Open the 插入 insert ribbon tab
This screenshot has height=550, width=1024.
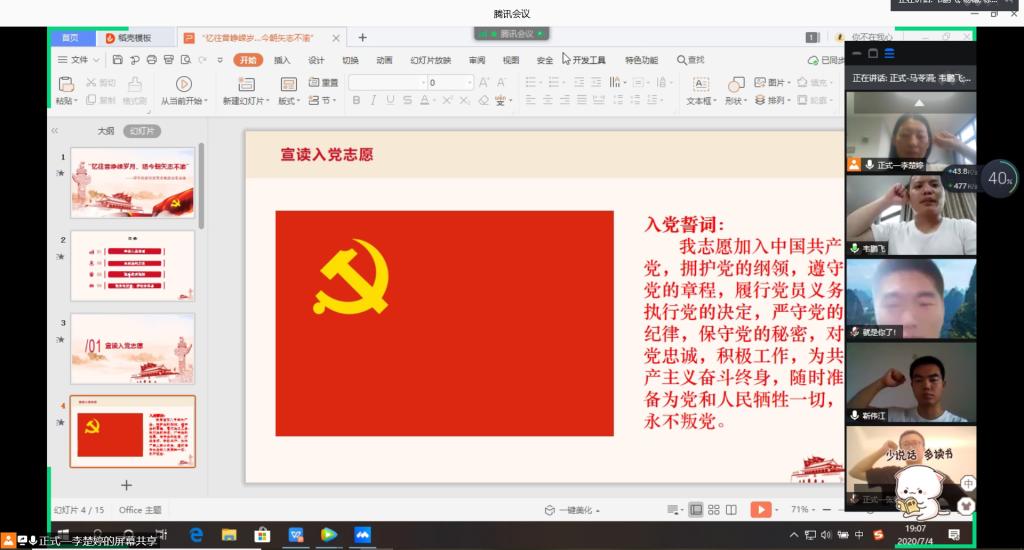pyautogui.click(x=282, y=60)
